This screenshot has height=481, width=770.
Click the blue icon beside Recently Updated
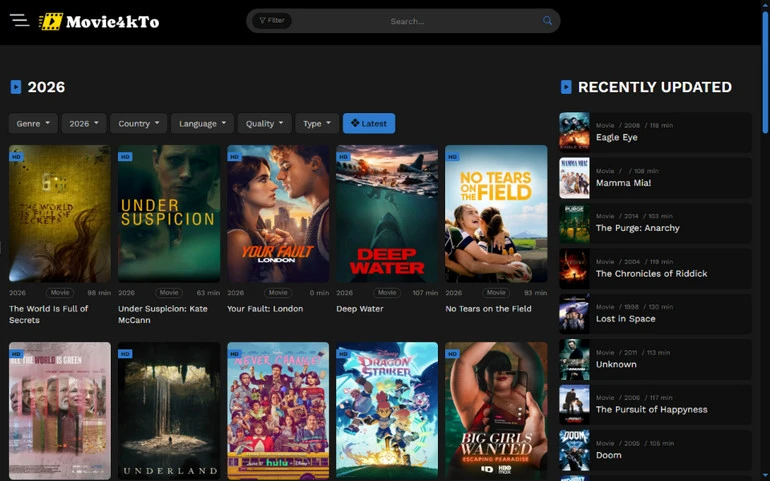[566, 87]
